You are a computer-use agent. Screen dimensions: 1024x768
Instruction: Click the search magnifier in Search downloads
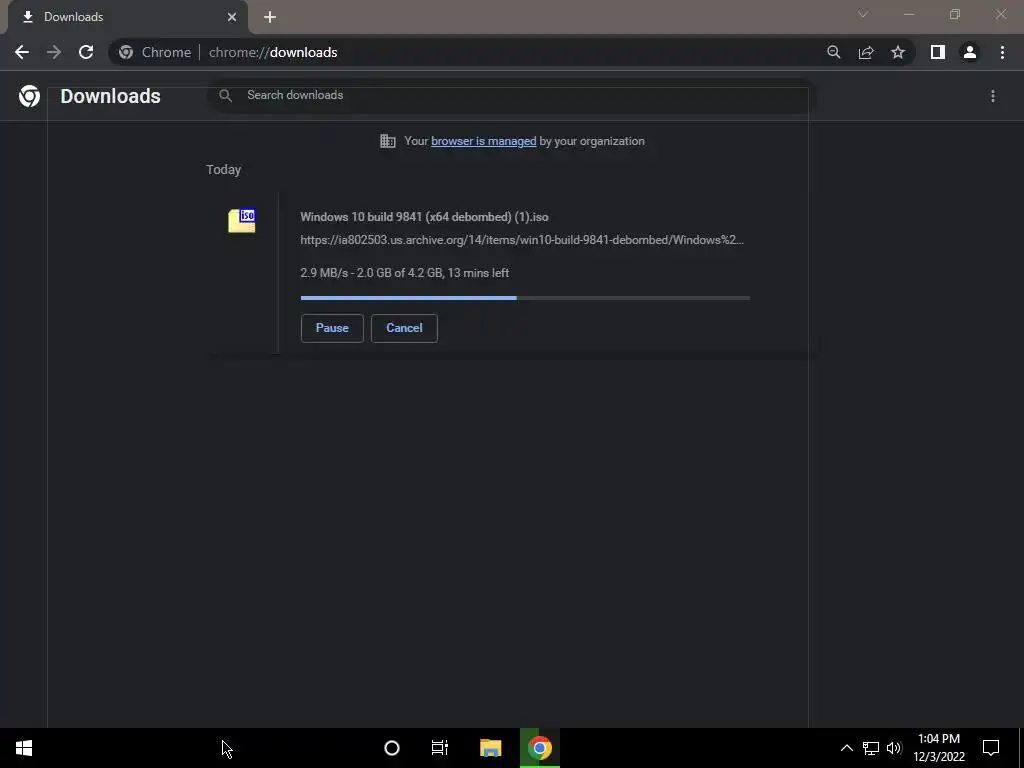225,95
